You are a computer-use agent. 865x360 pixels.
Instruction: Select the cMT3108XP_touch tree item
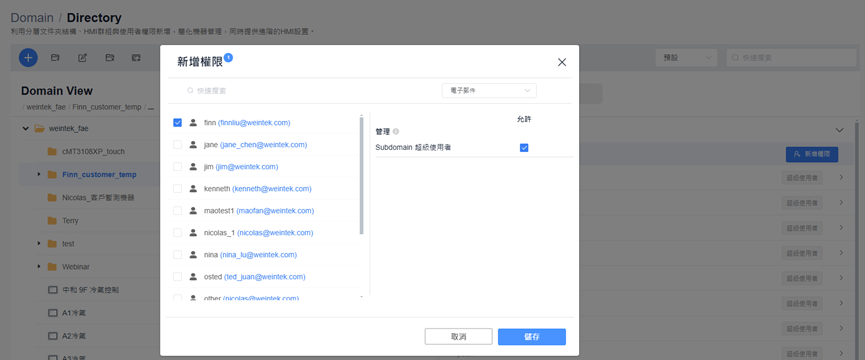(x=93, y=152)
